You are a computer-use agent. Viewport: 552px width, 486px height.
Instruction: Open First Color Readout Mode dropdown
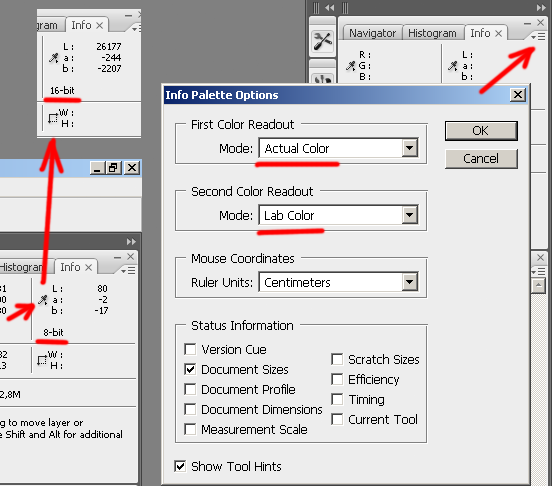pyautogui.click(x=410, y=148)
